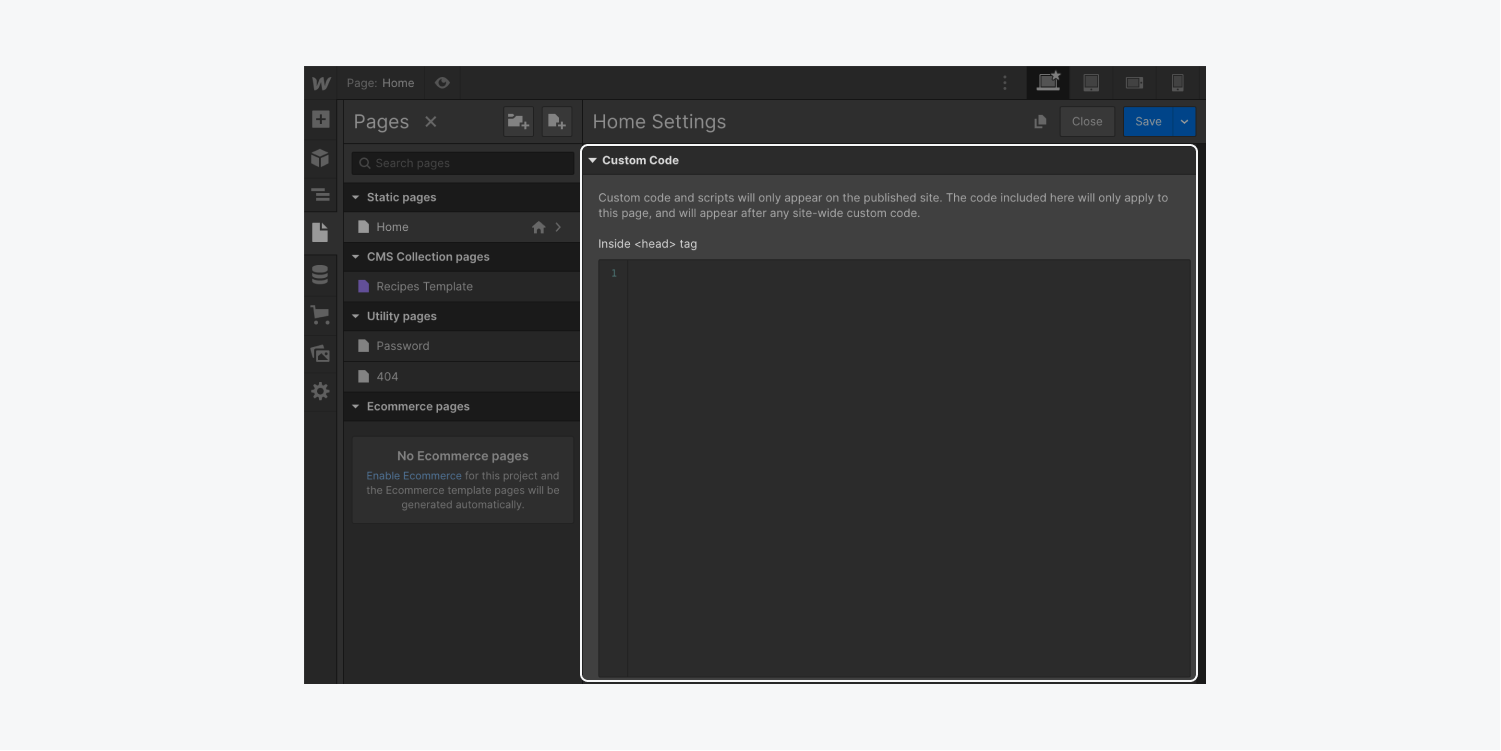
Task: Open the Assets image panel
Action: [x=320, y=353]
